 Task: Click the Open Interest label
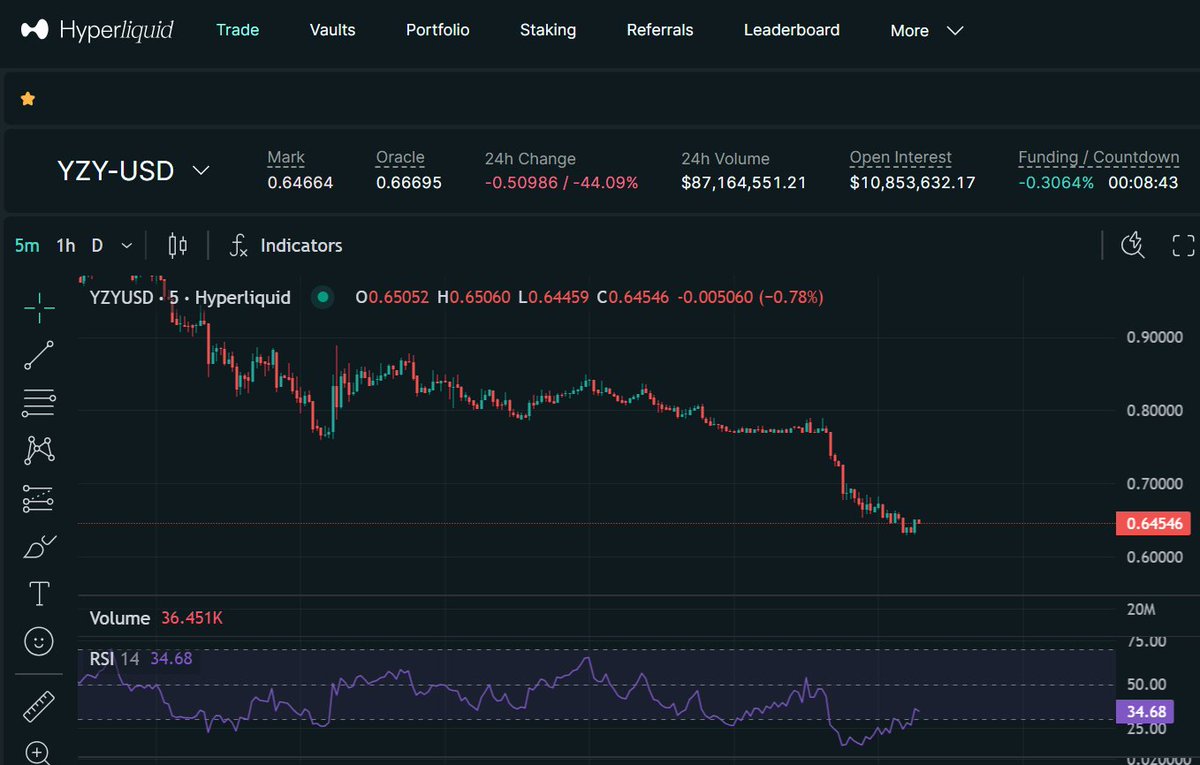[901, 158]
